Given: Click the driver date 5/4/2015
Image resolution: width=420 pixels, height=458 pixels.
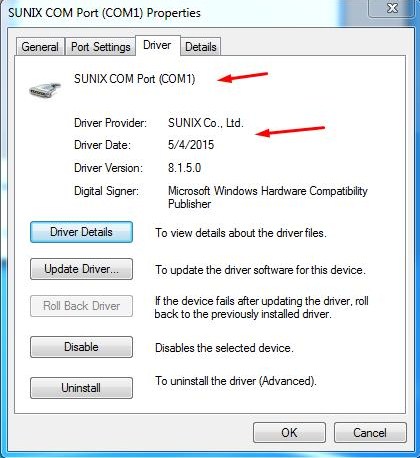Looking at the screenshot, I should (x=191, y=145).
